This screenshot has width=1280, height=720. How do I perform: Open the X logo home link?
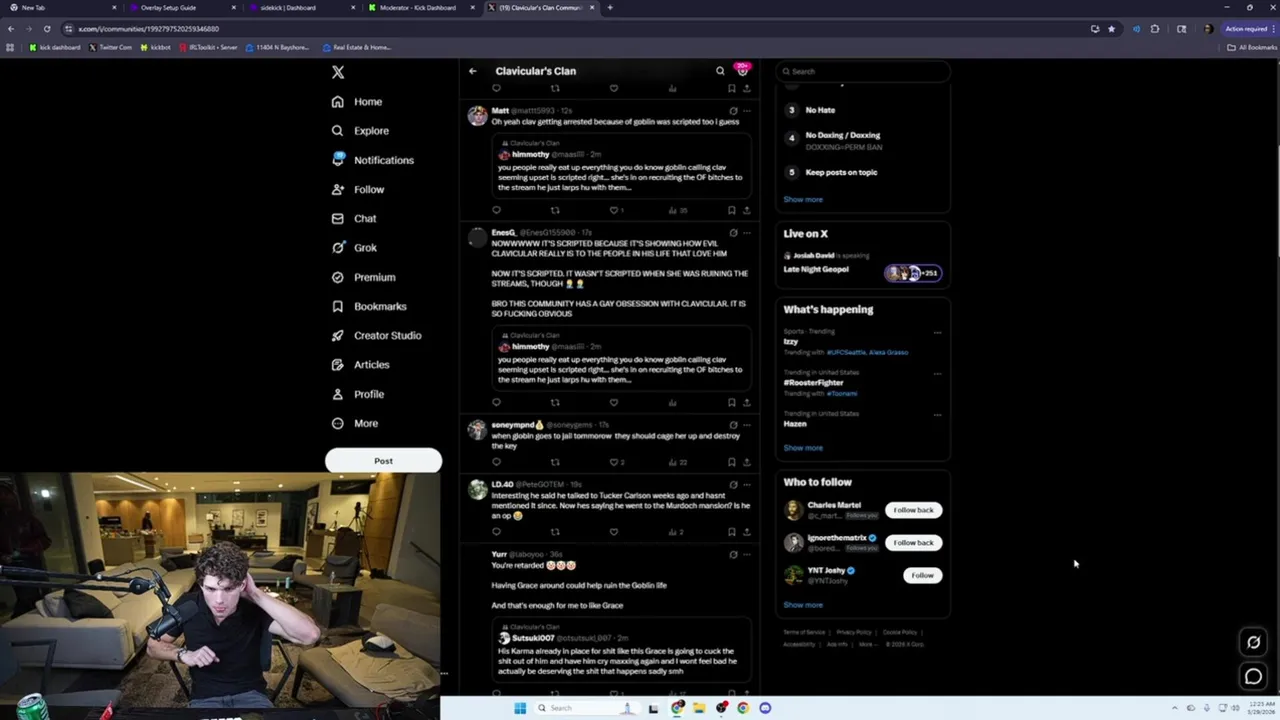[338, 72]
